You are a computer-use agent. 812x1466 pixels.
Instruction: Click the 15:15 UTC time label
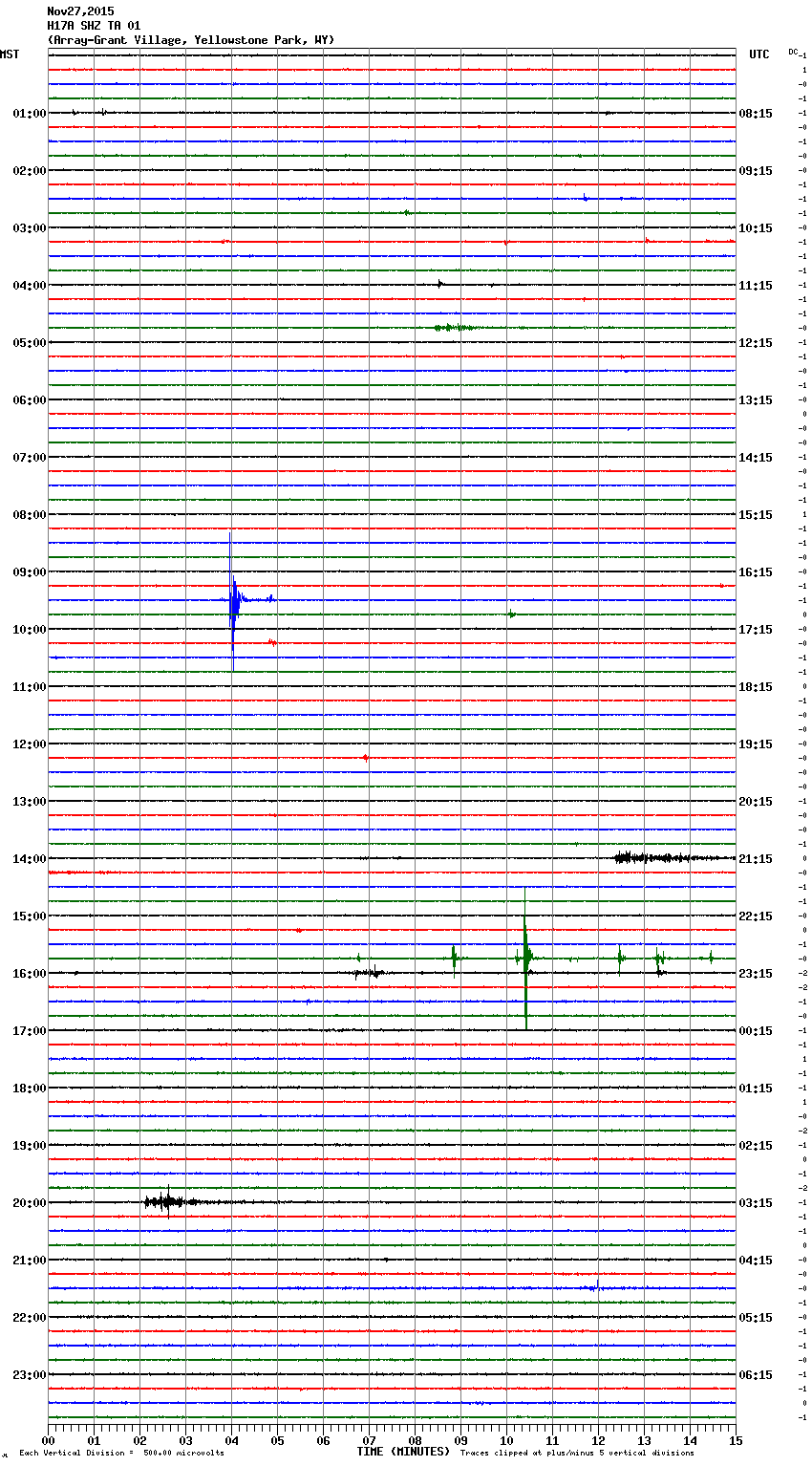[x=756, y=515]
